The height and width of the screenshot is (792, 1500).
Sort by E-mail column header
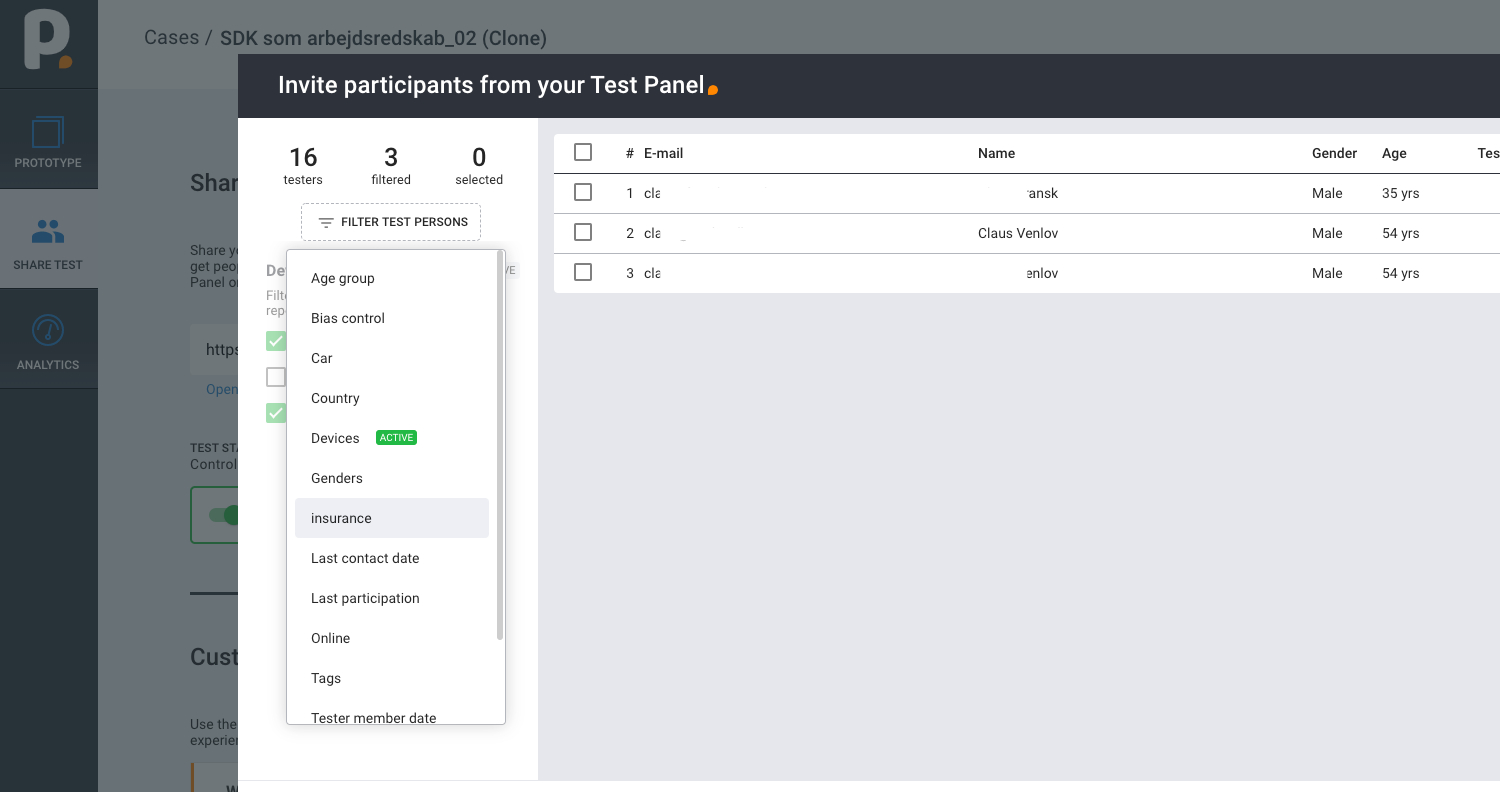[663, 153]
